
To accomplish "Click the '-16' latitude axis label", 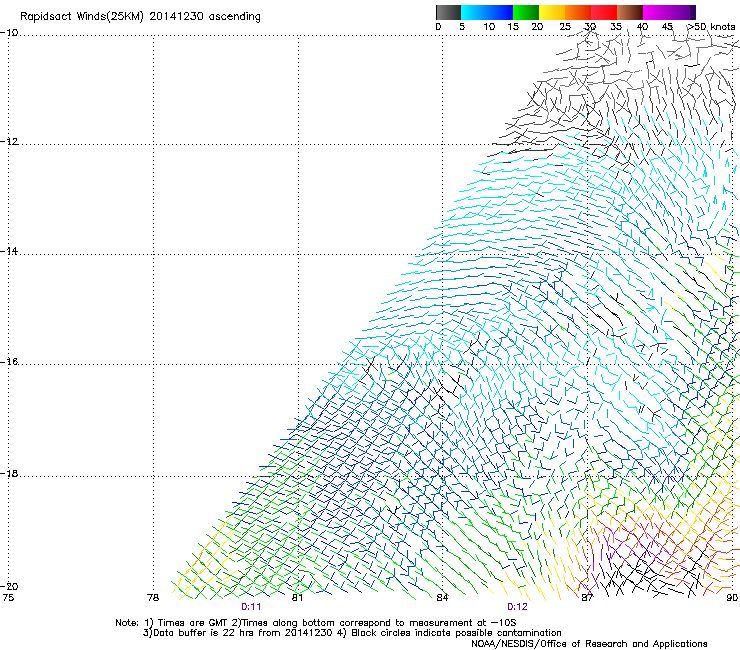I will [9, 362].
